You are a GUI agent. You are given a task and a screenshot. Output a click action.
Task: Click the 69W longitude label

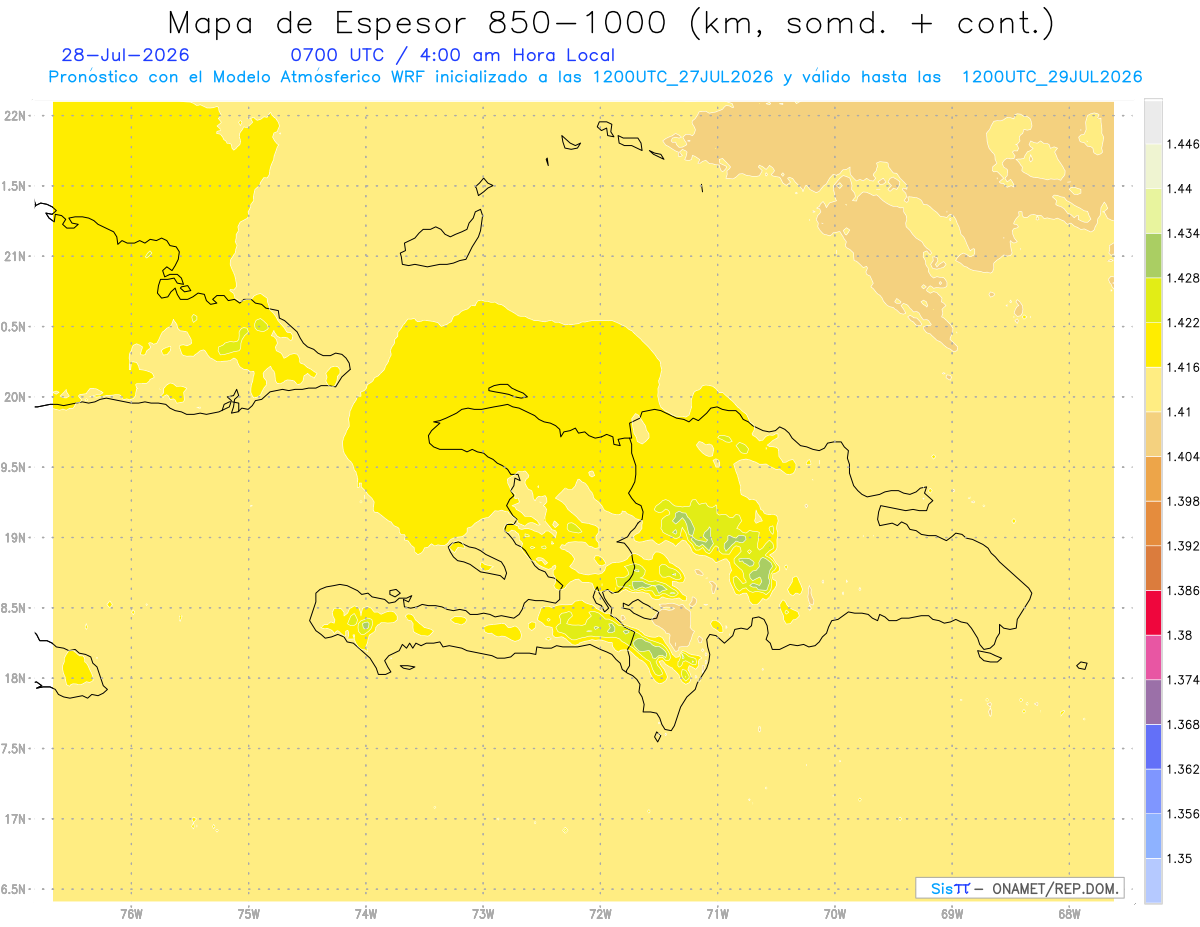(952, 914)
